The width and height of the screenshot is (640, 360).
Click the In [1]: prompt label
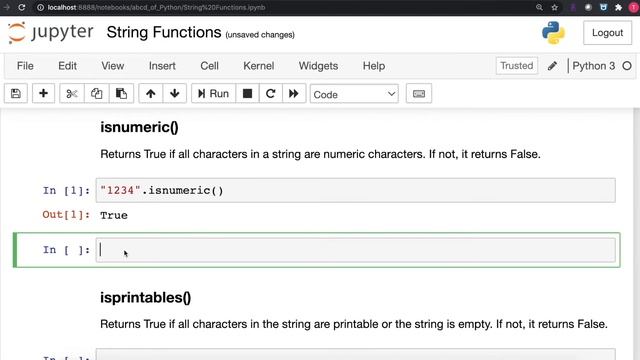point(66,191)
